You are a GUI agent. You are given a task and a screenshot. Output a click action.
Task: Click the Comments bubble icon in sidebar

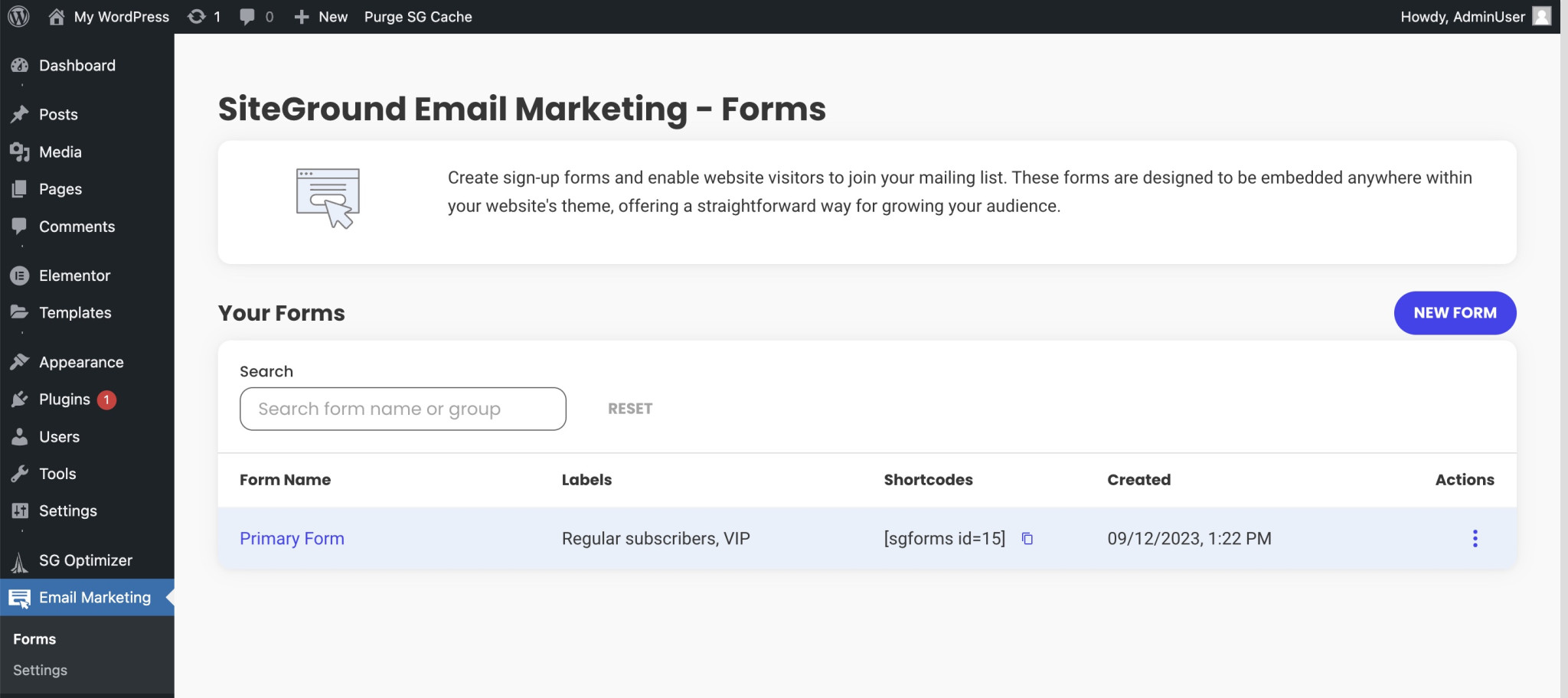(x=20, y=227)
